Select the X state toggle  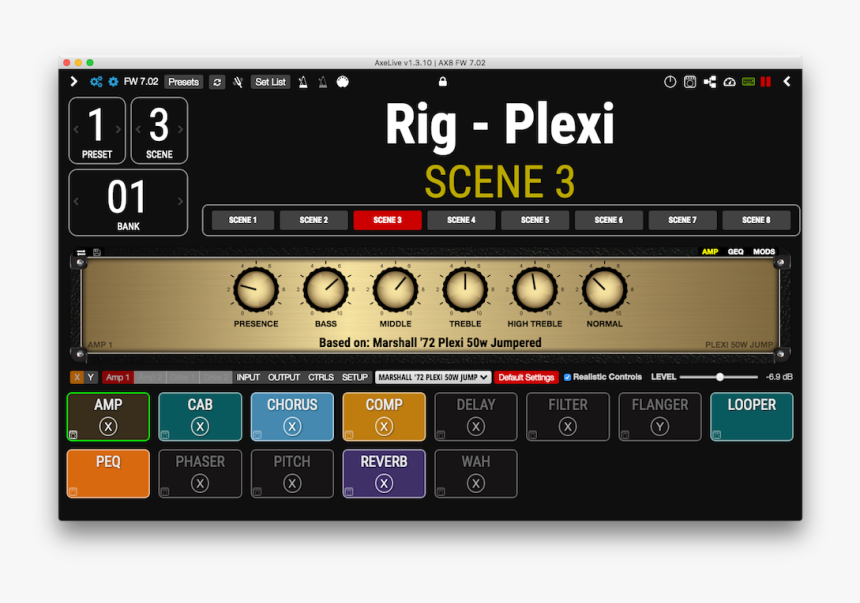point(77,377)
